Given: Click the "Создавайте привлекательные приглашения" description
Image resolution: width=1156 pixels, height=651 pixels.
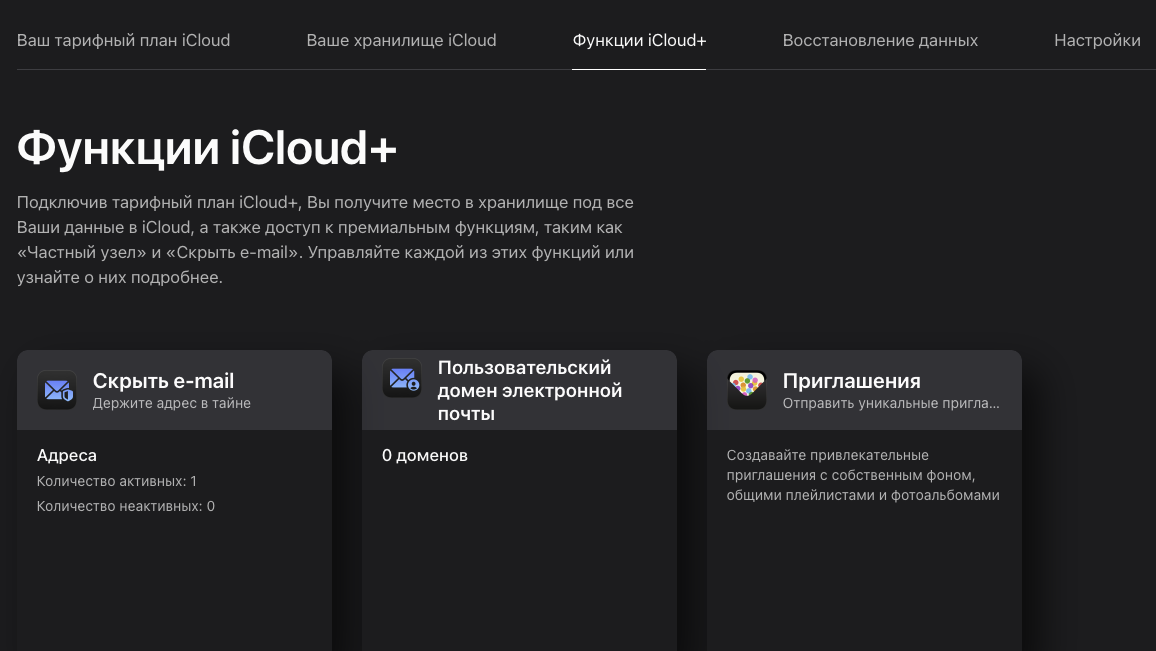Looking at the screenshot, I should coord(863,476).
